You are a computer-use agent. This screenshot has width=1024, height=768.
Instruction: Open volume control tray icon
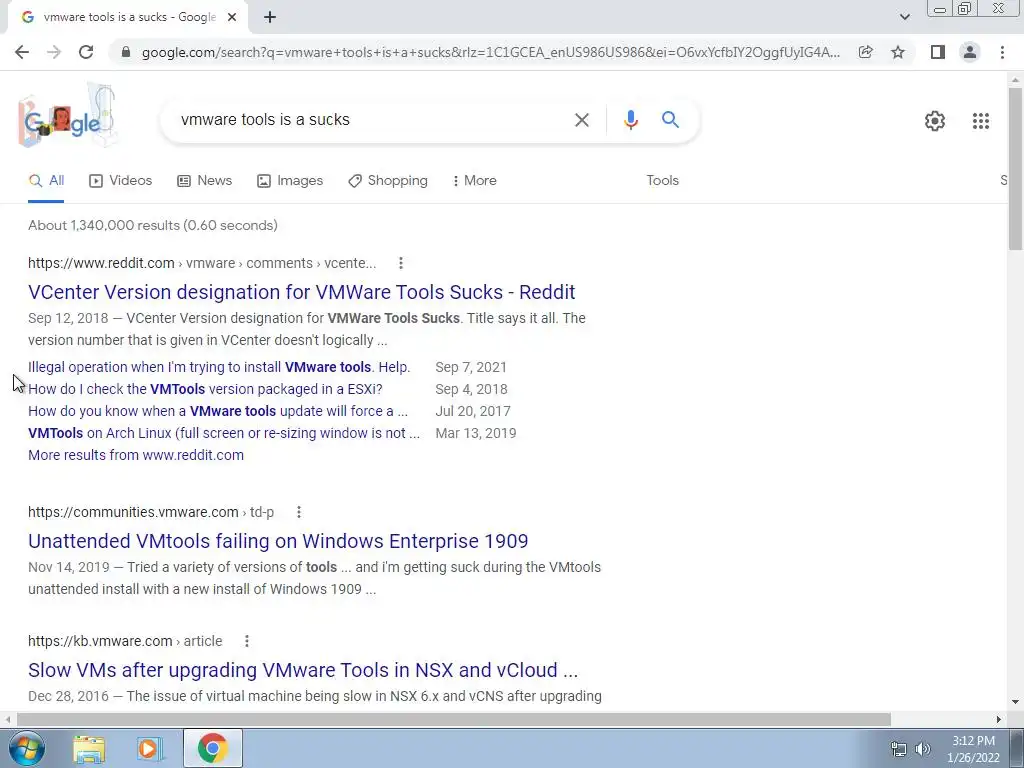tap(922, 749)
